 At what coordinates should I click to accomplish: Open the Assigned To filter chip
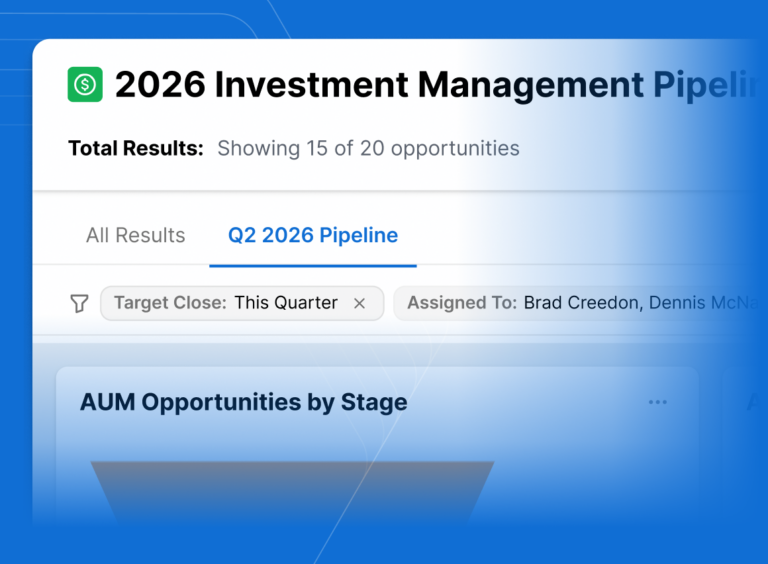pos(580,303)
